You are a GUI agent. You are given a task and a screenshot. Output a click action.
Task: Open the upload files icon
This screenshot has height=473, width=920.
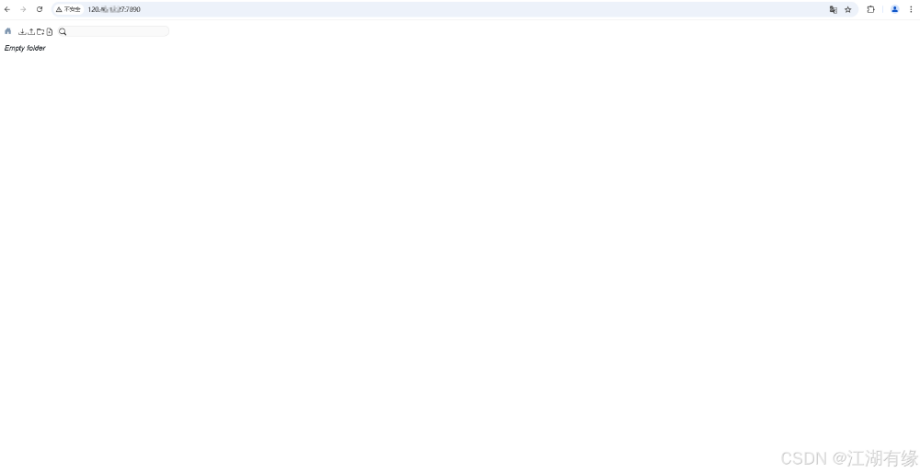click(x=31, y=32)
